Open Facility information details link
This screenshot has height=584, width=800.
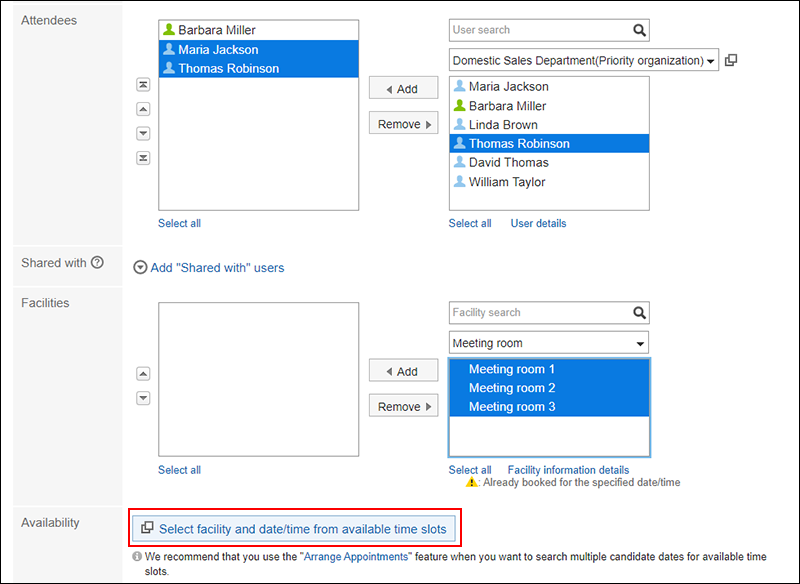point(568,470)
